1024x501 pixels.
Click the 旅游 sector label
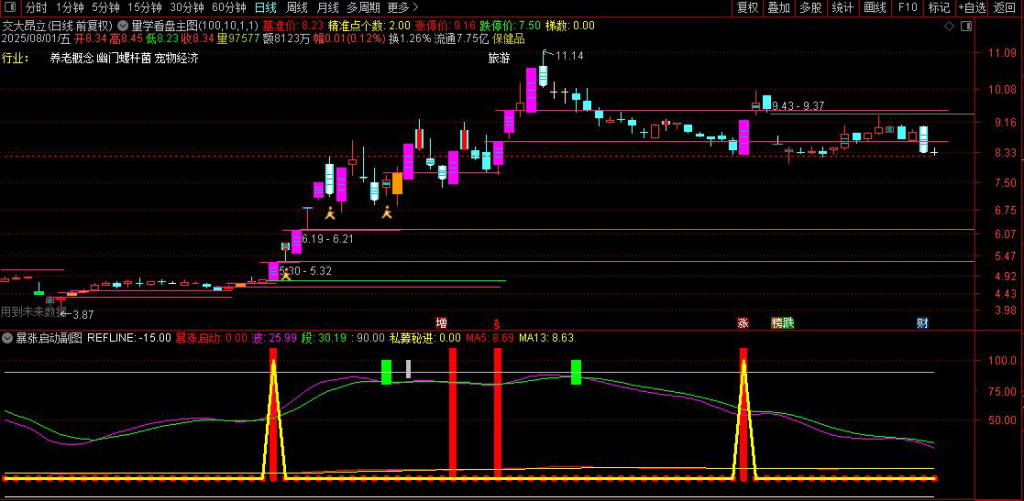tap(498, 58)
